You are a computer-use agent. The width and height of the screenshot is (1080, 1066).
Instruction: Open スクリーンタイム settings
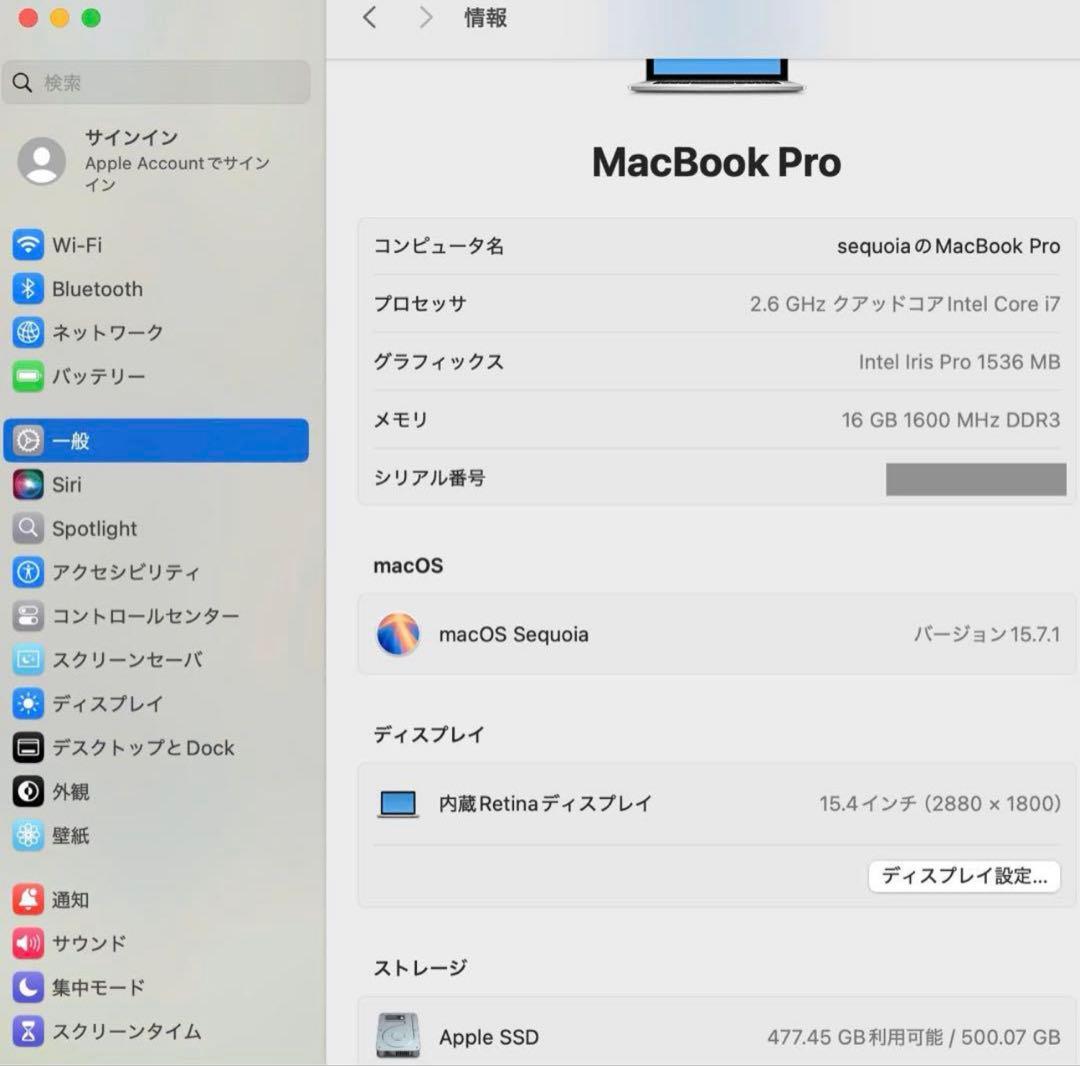[x=120, y=1031]
